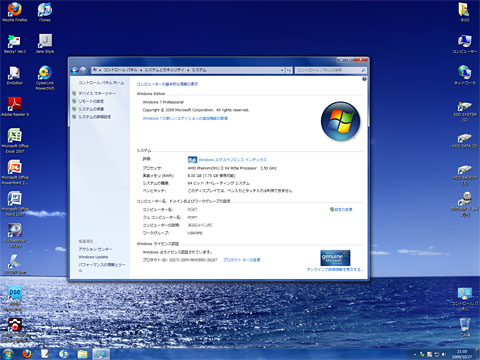This screenshot has width=480, height=360.
Task: Select the Jane Style desktop icon
Action: pyautogui.click(x=45, y=43)
